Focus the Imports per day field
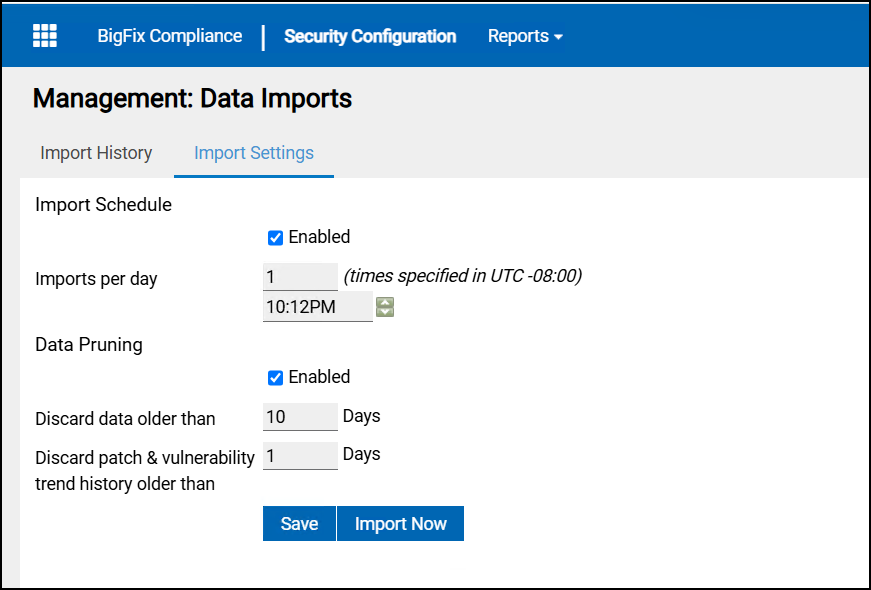Viewport: 871px width, 590px height. 300,277
